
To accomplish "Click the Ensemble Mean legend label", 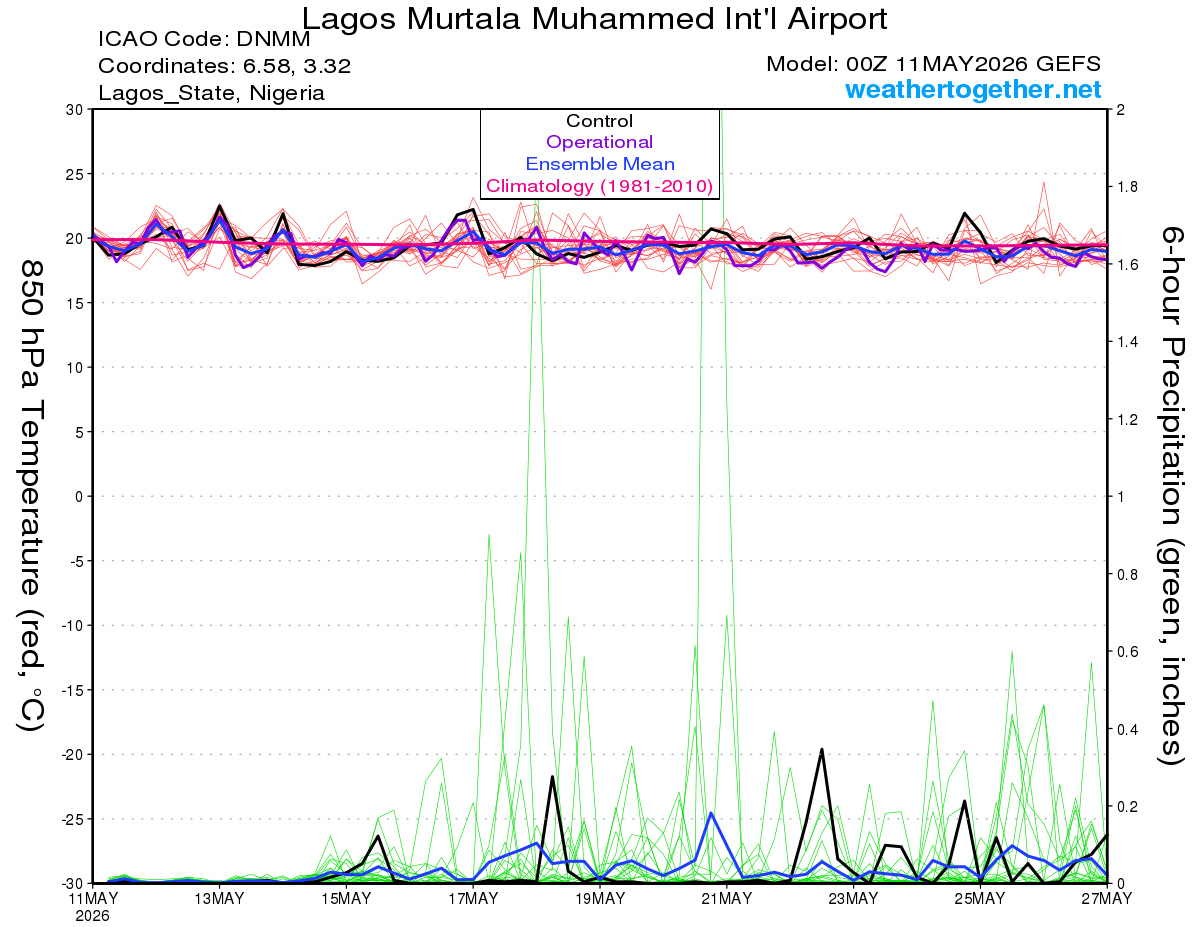I will [599, 164].
